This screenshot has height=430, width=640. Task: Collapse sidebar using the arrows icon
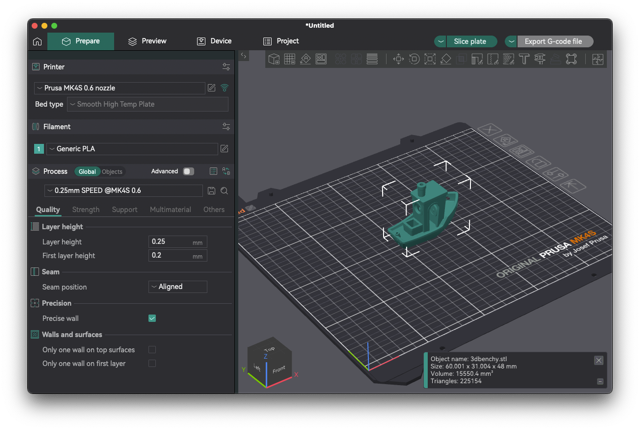(x=244, y=55)
